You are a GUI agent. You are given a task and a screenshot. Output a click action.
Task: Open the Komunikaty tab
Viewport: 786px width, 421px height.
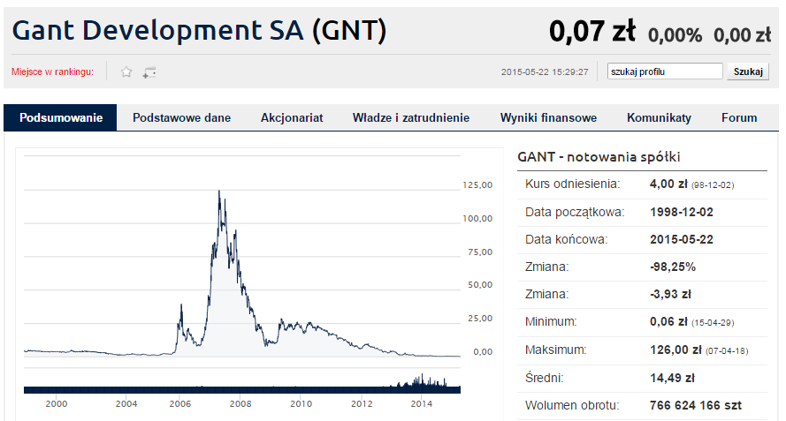click(659, 118)
